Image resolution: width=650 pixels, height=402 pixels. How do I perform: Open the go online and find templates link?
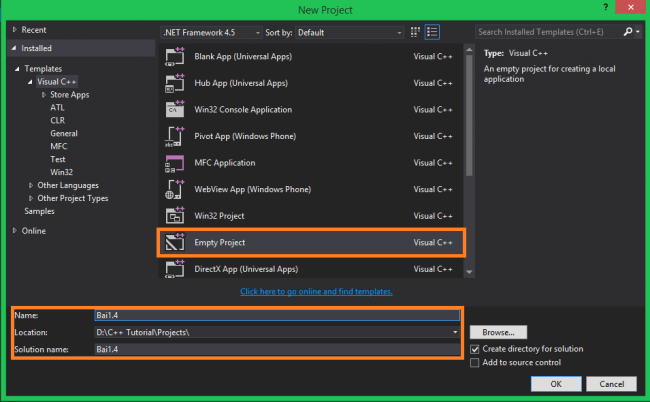coord(316,292)
